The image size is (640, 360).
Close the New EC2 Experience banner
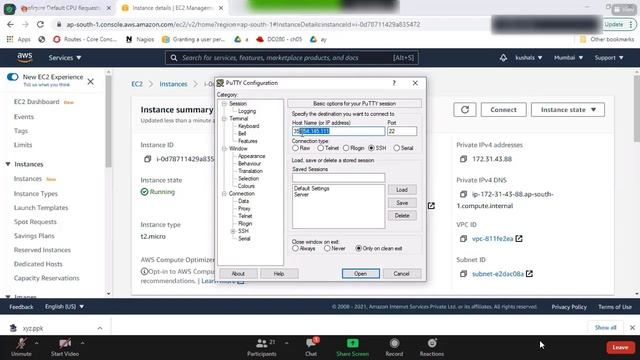click(x=91, y=82)
